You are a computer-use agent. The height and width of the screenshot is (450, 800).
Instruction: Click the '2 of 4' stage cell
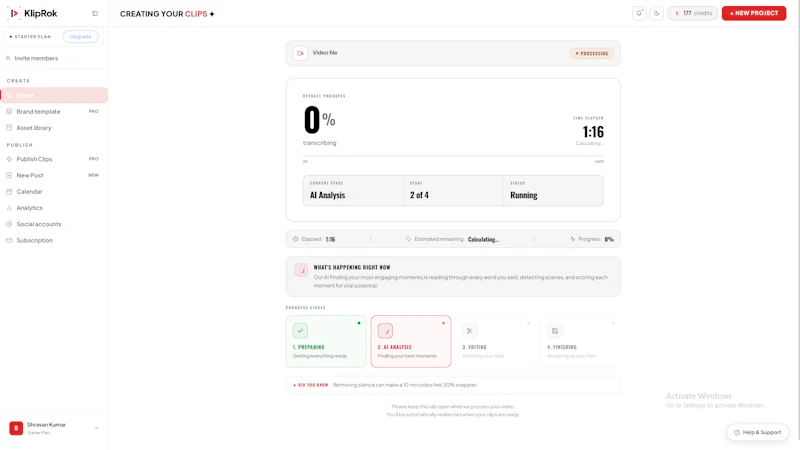click(x=453, y=191)
